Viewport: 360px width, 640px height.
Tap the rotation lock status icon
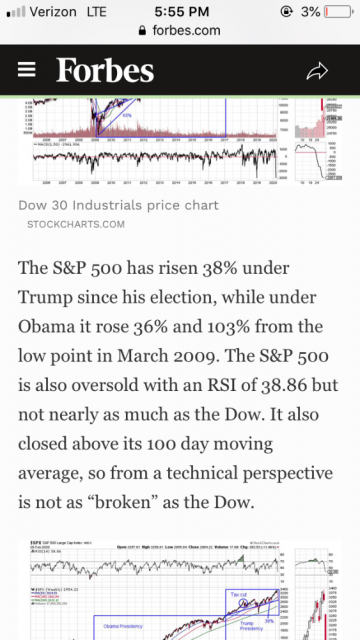pos(287,12)
